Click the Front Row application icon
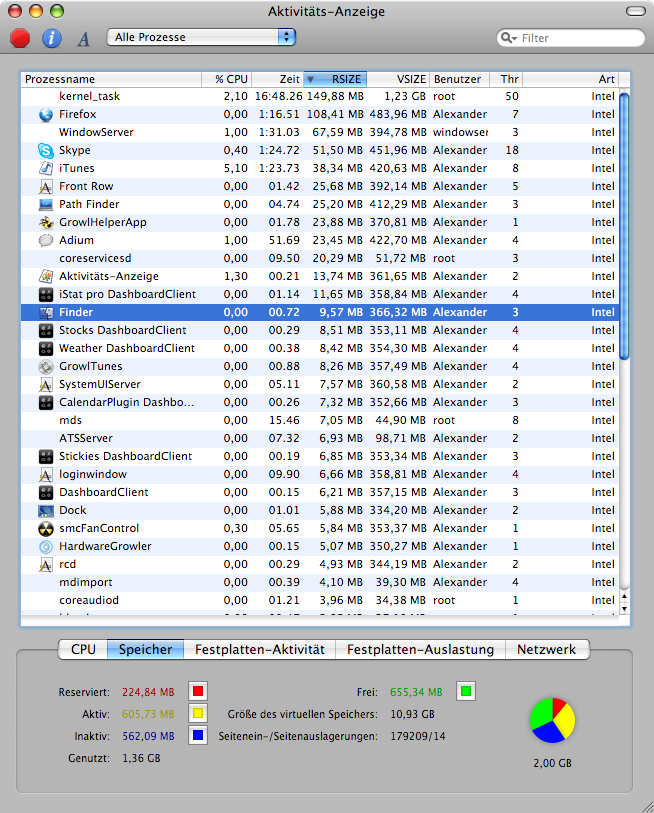 click(x=46, y=187)
